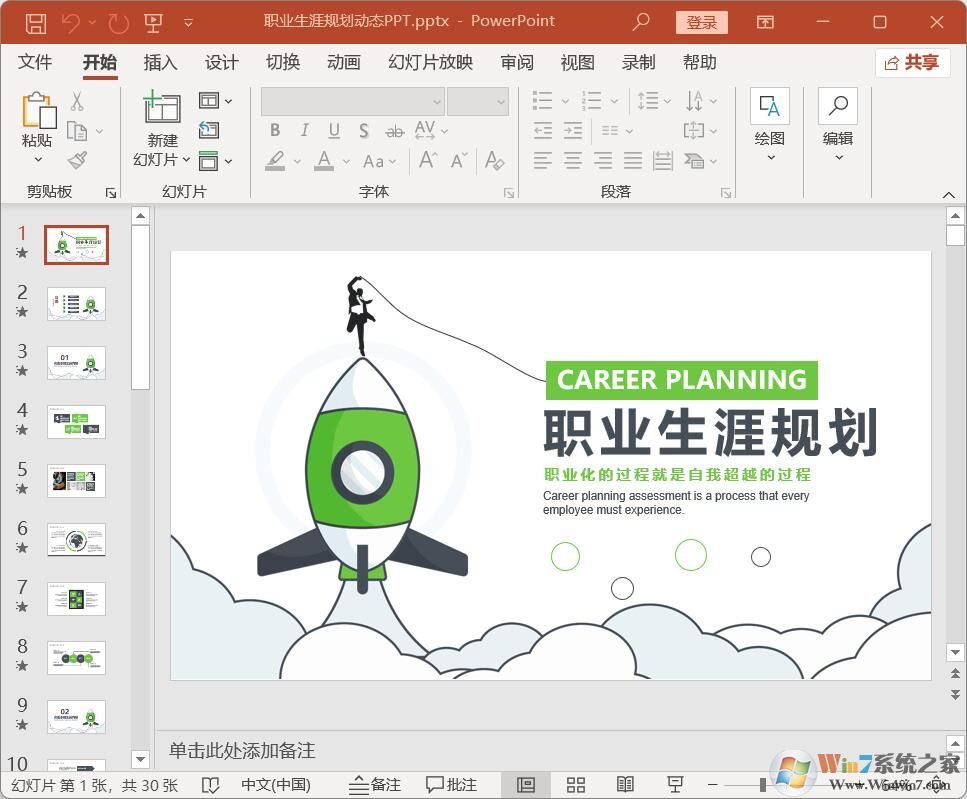
Task: Click the 登录 (Sign in) button
Action: tap(701, 21)
